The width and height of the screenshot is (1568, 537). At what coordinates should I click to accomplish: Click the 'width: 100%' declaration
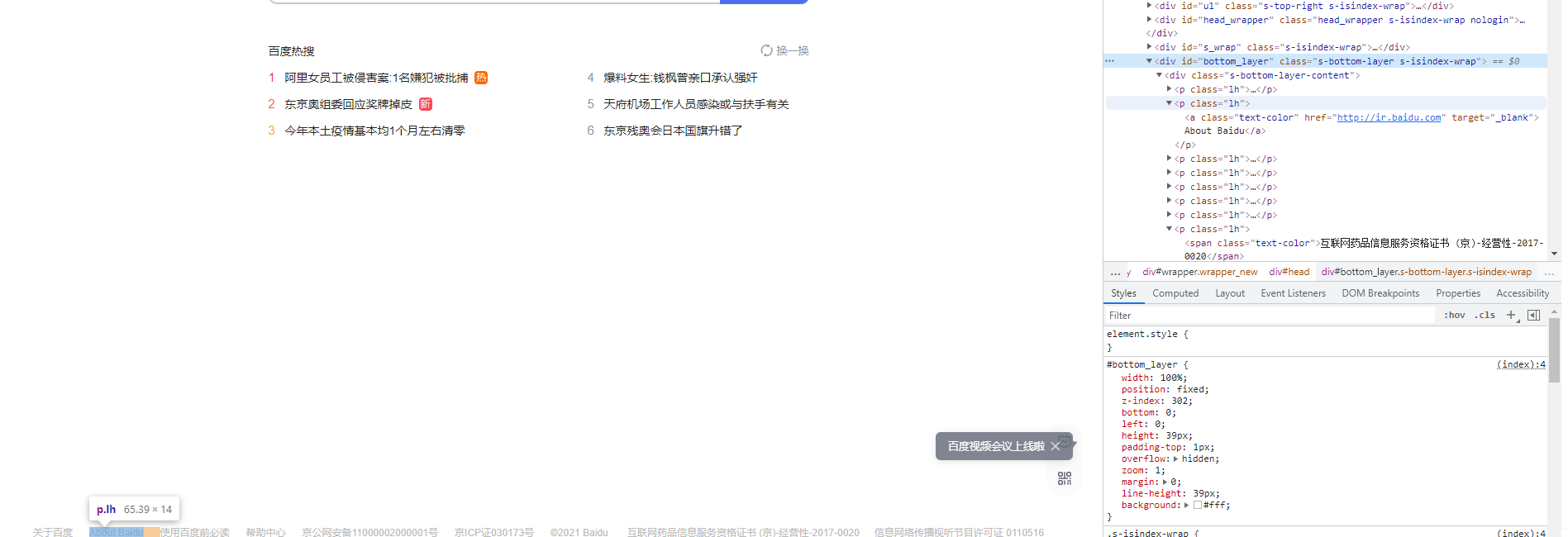click(1154, 378)
